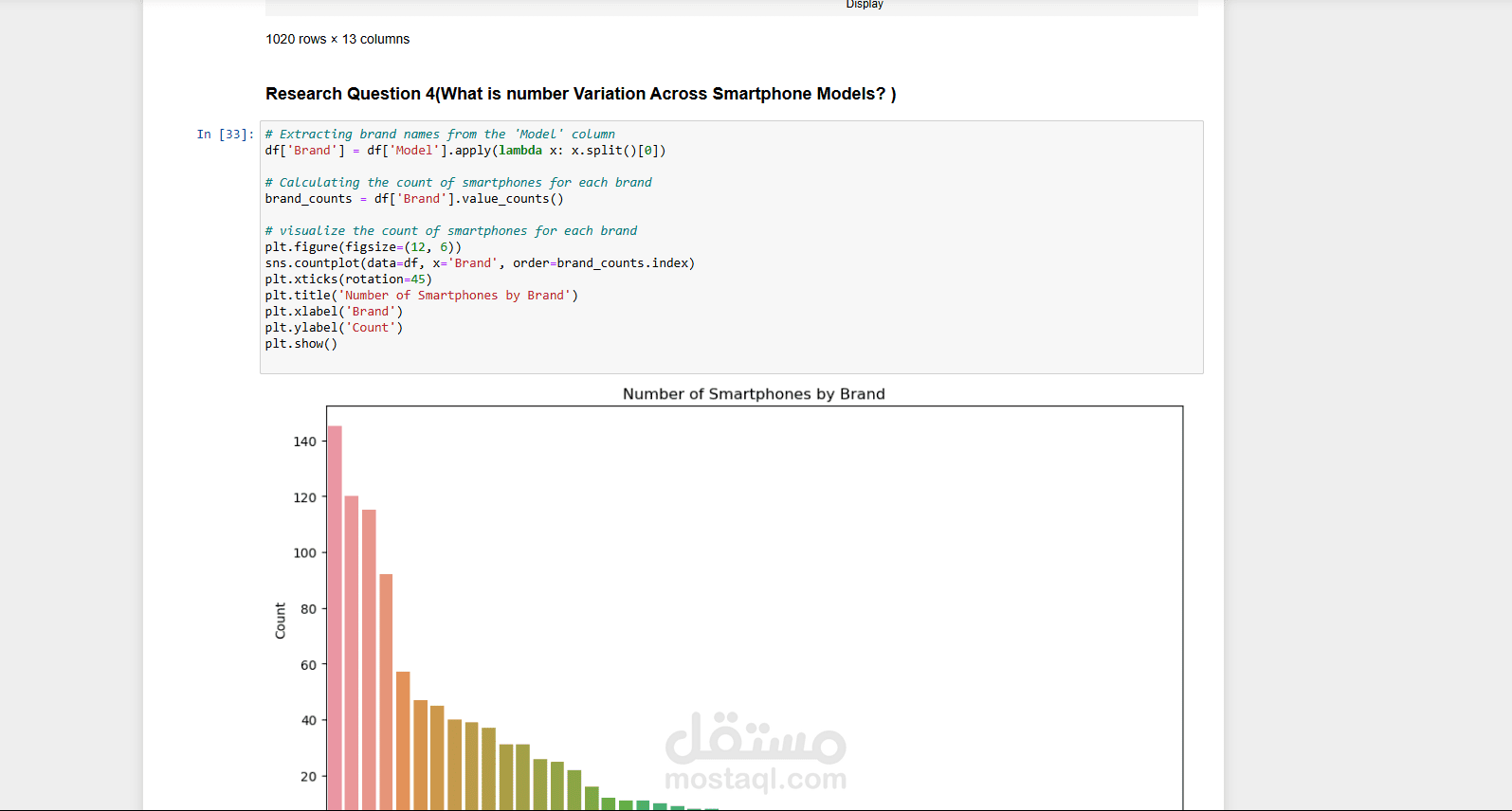
Task: Click the plt.ylabel('Count') line
Action: point(334,328)
